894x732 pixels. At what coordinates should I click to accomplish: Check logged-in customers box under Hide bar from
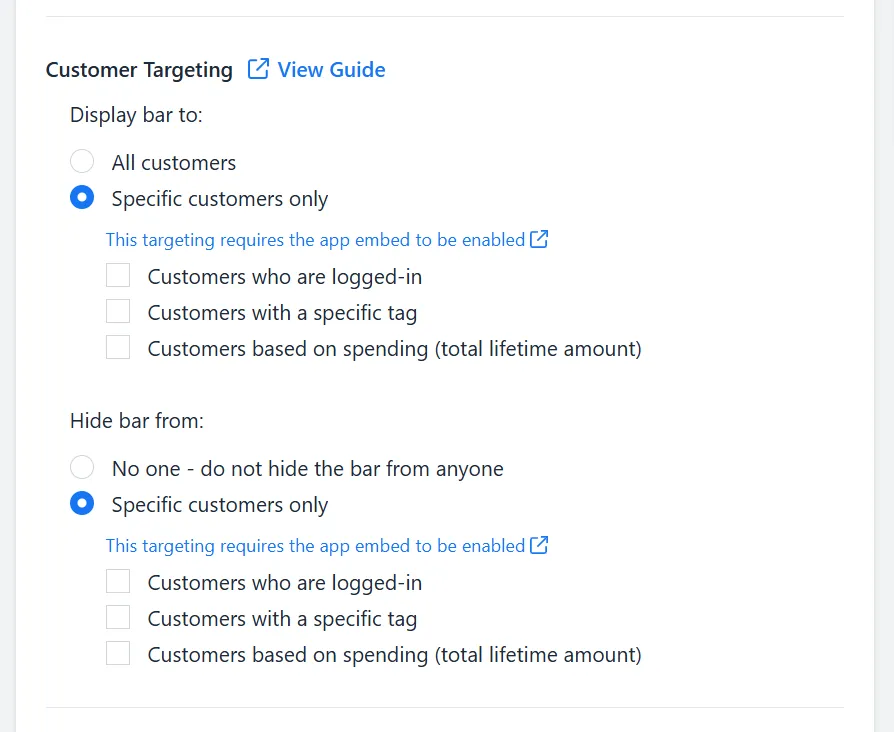click(118, 581)
